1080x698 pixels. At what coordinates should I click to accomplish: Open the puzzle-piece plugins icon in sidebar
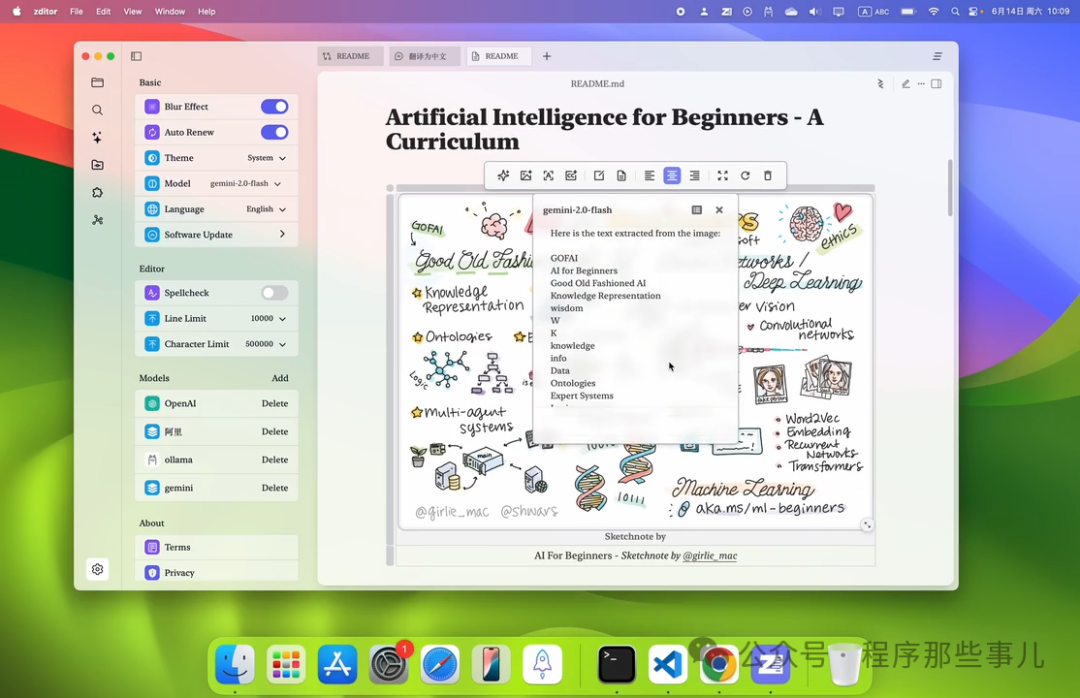click(97, 193)
